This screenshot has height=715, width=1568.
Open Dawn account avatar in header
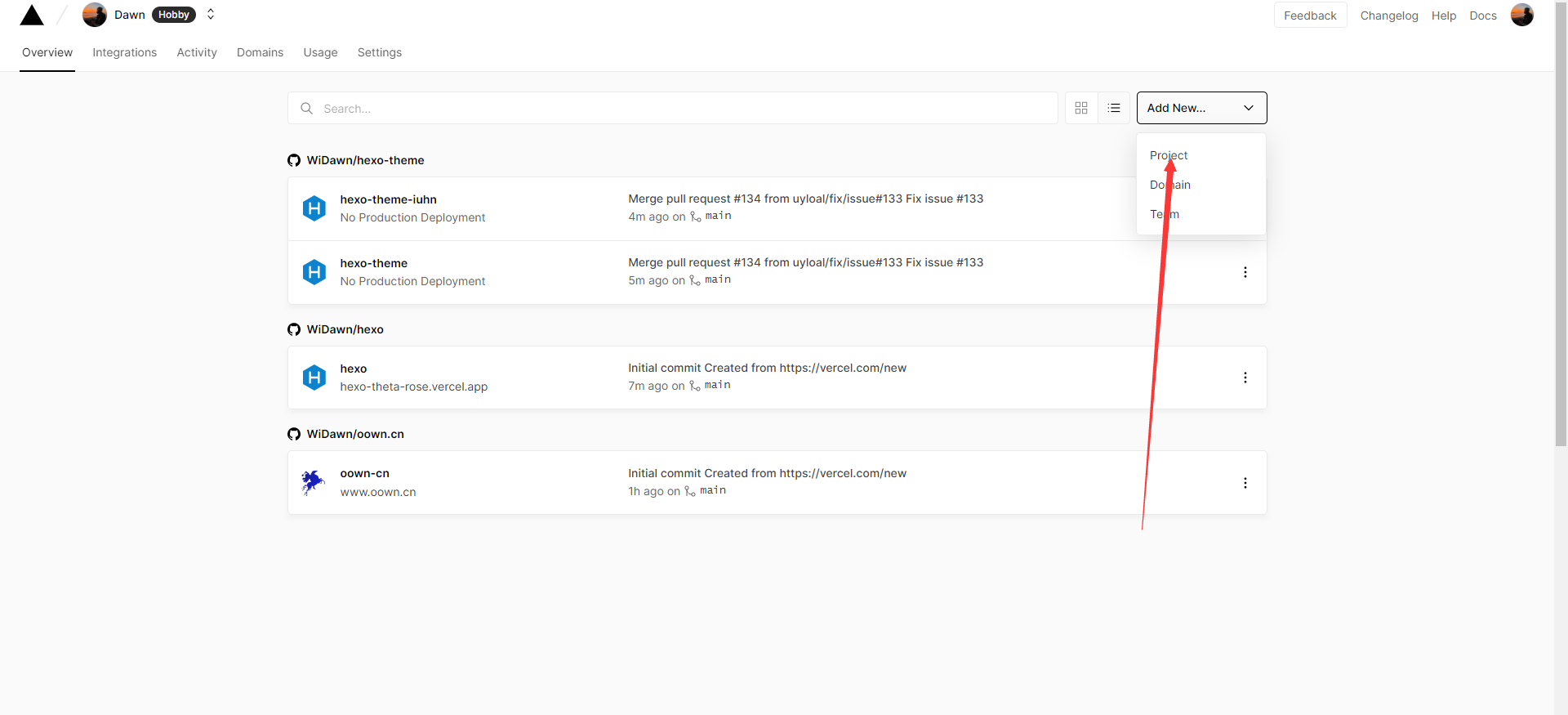pos(95,15)
